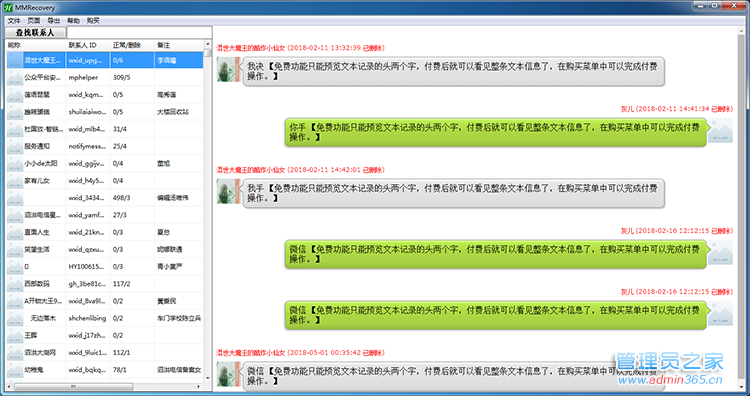This screenshot has height=396, width=750.
Task: Click avatar icon in the shchenlibing row
Action: pos(15,319)
